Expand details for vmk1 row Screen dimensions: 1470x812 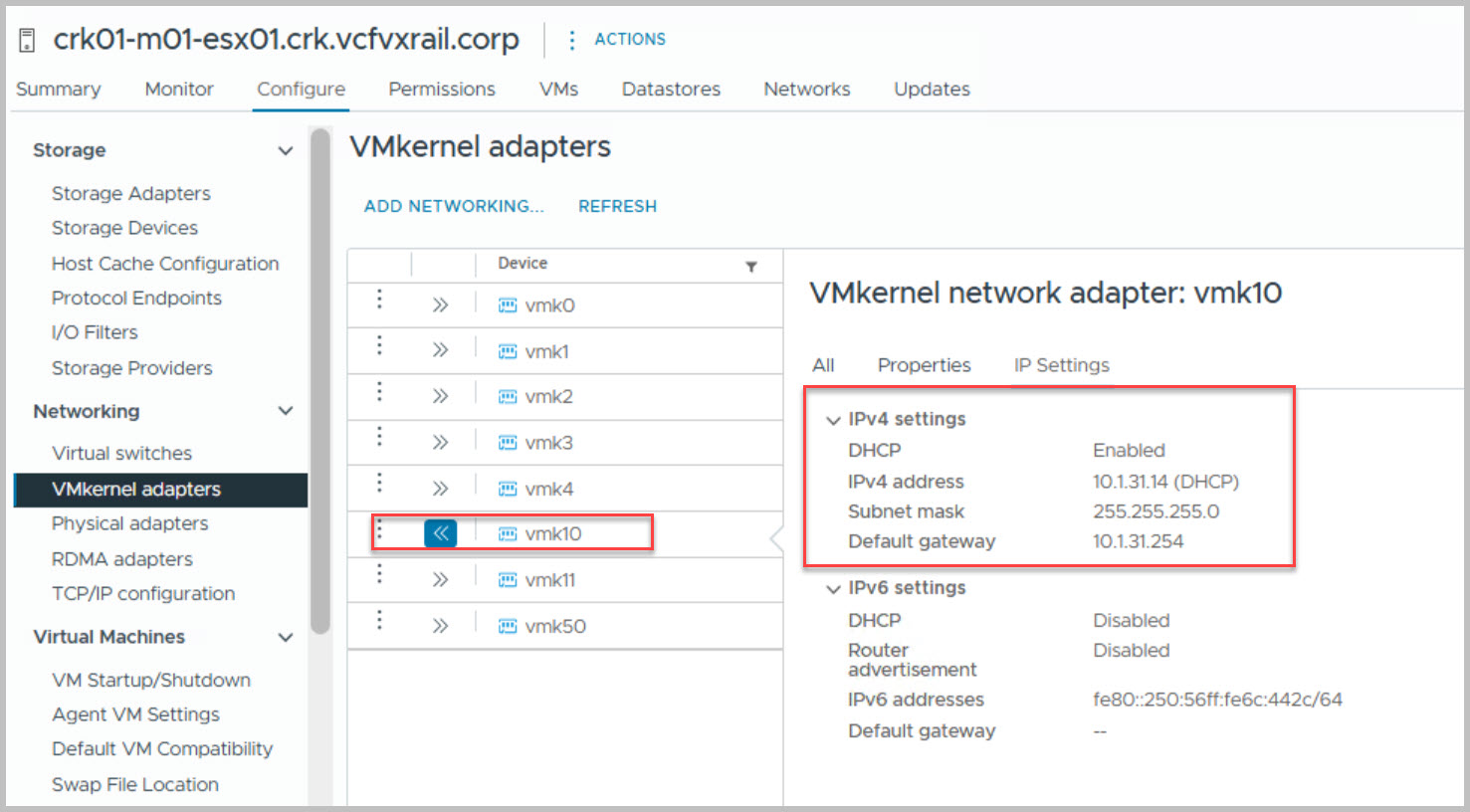point(440,350)
